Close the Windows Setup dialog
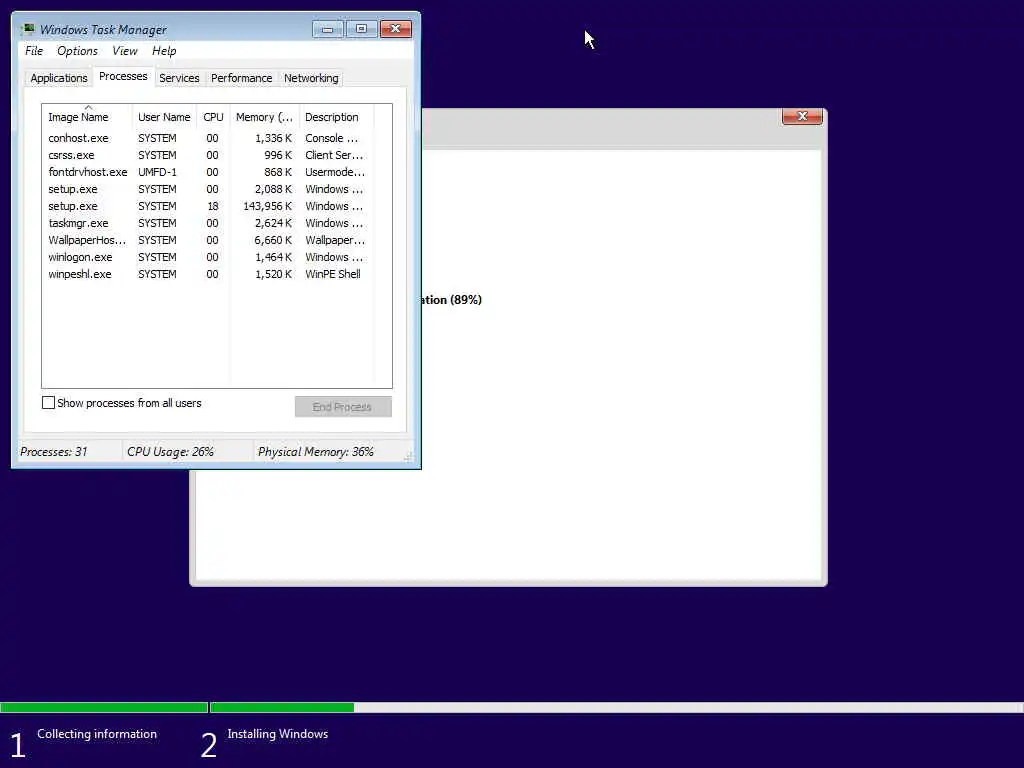 pyautogui.click(x=802, y=116)
